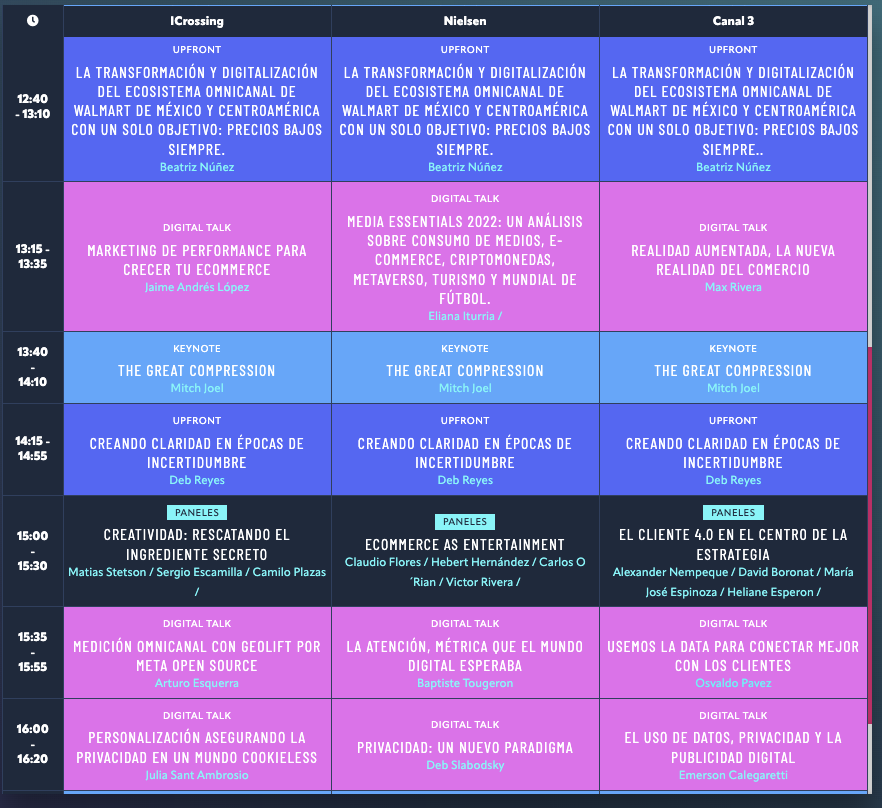The image size is (882, 808).
Task: Open 'La atención, métrica que el mundo digital esperaba'
Action: tap(465, 656)
